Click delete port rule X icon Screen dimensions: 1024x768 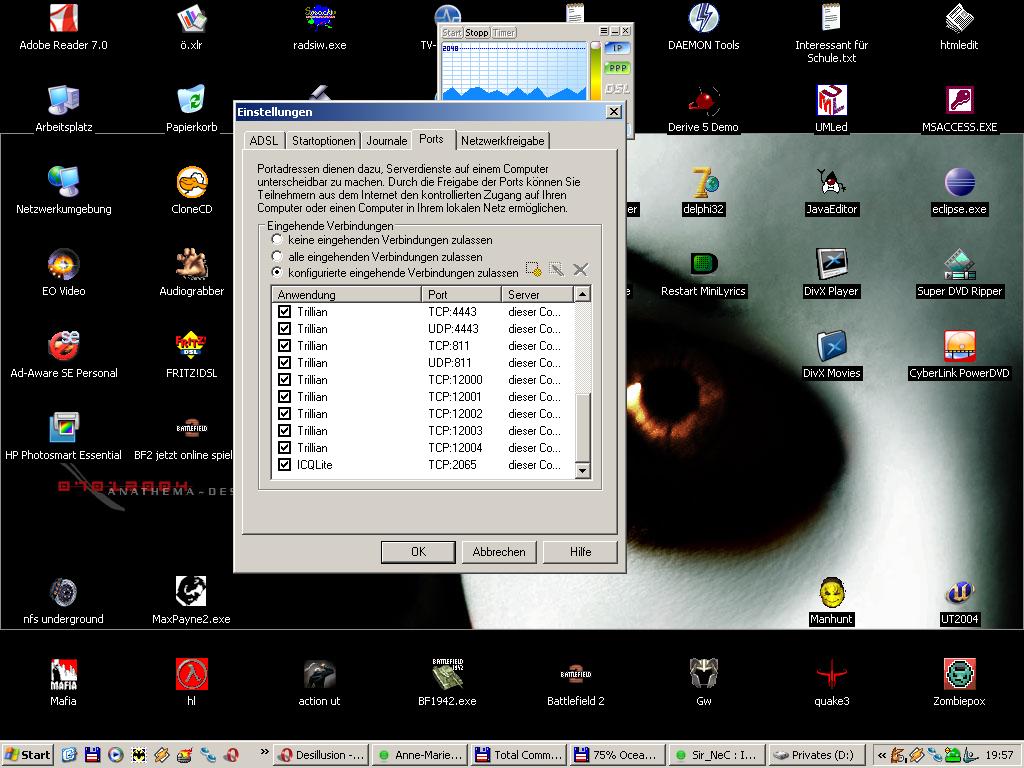(580, 269)
